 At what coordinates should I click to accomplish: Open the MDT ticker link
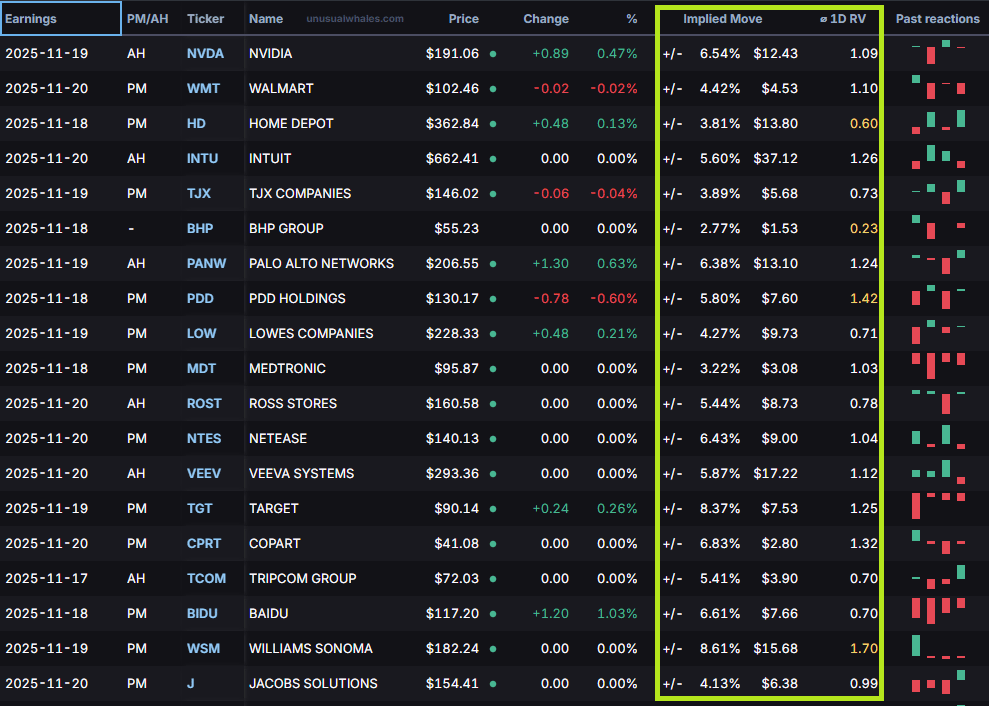[201, 368]
